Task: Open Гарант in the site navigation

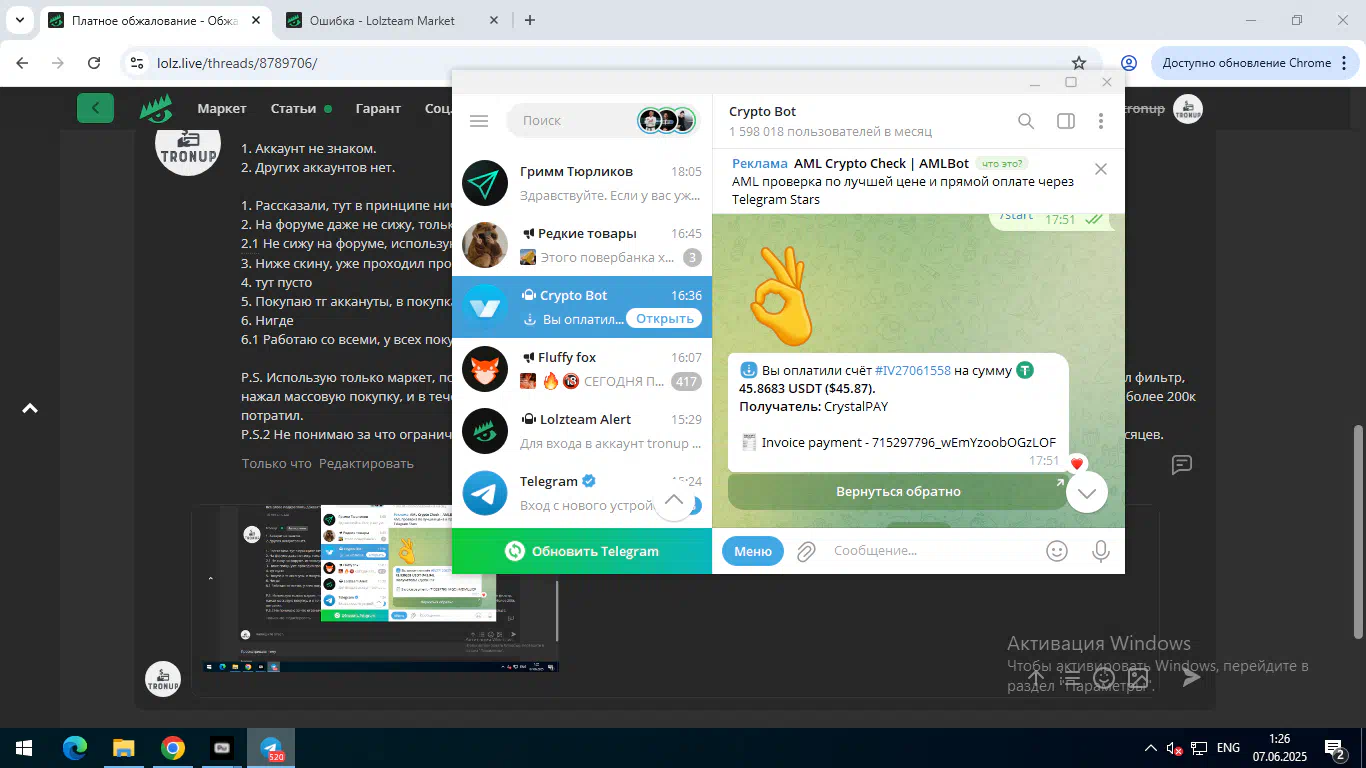Action: [x=378, y=109]
